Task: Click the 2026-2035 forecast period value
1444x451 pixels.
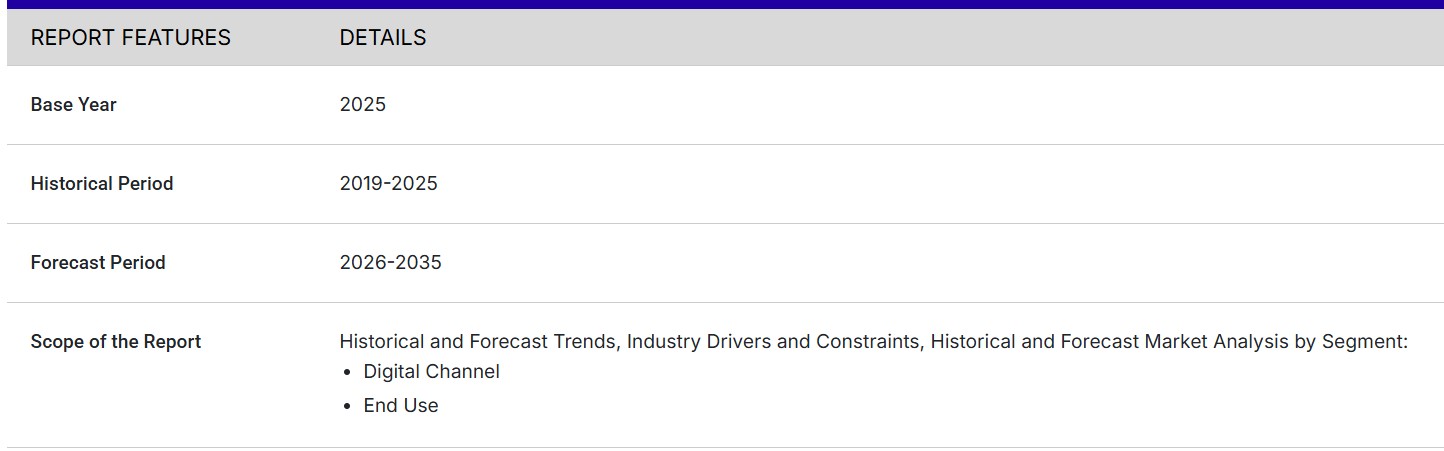Action: 390,263
